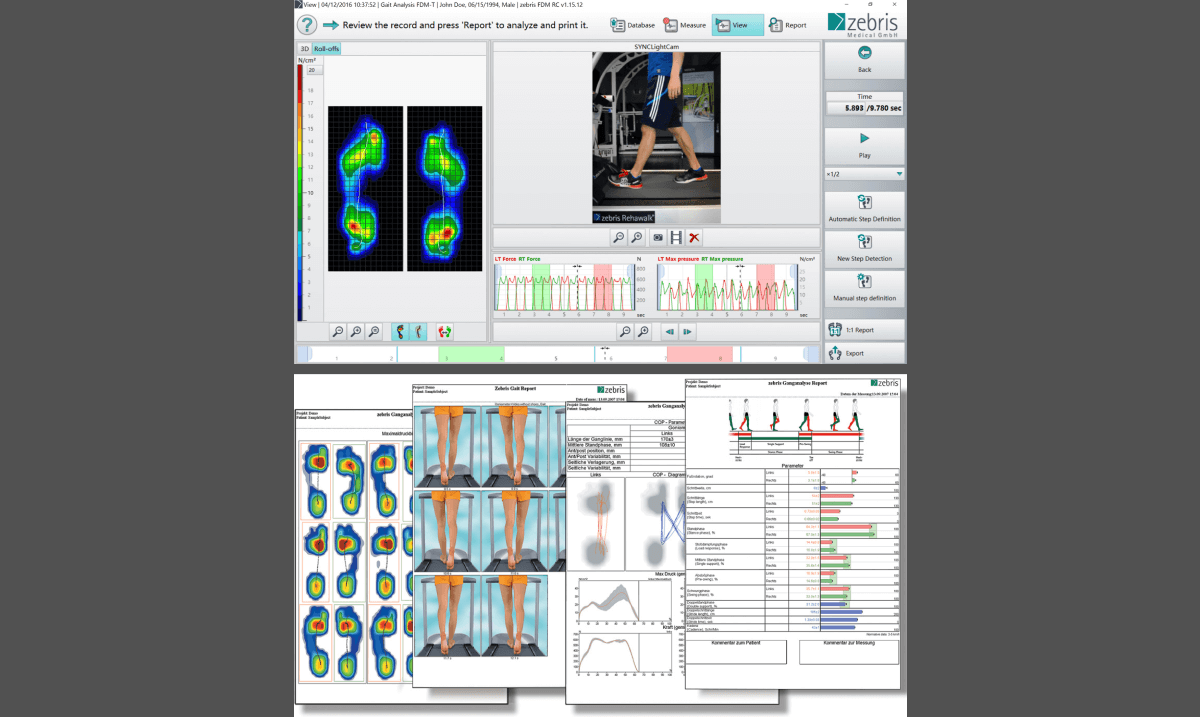Click the film strip video icon
This screenshot has height=717, width=1200.
coord(676,238)
